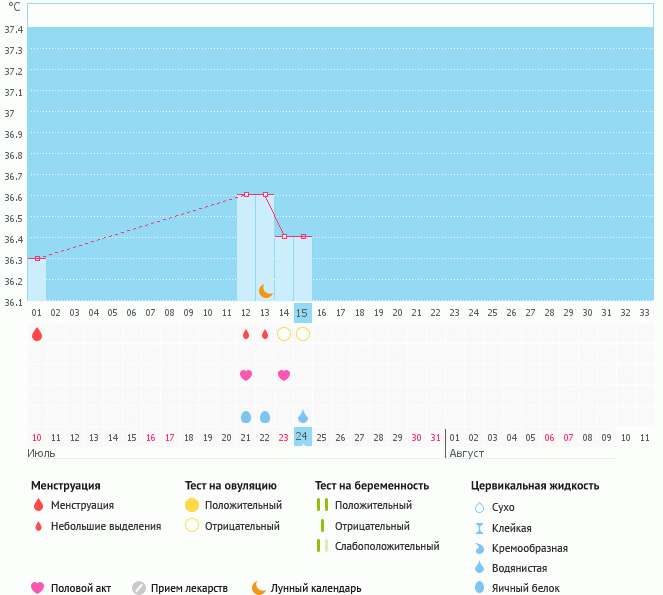Click the gray Прием лекарств legend icon
This screenshot has width=663, height=595.
coord(139,588)
